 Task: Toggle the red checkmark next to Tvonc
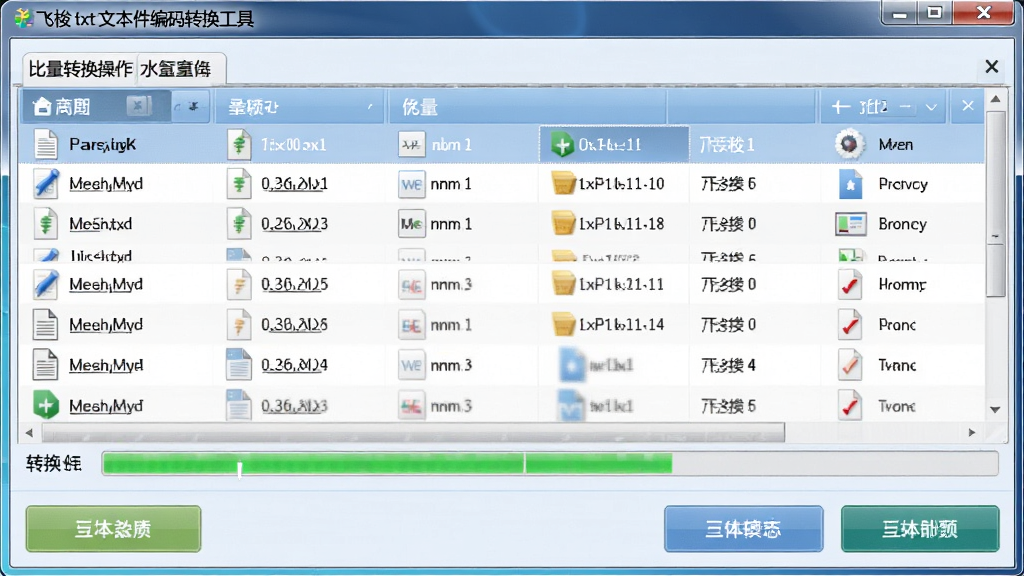point(850,406)
